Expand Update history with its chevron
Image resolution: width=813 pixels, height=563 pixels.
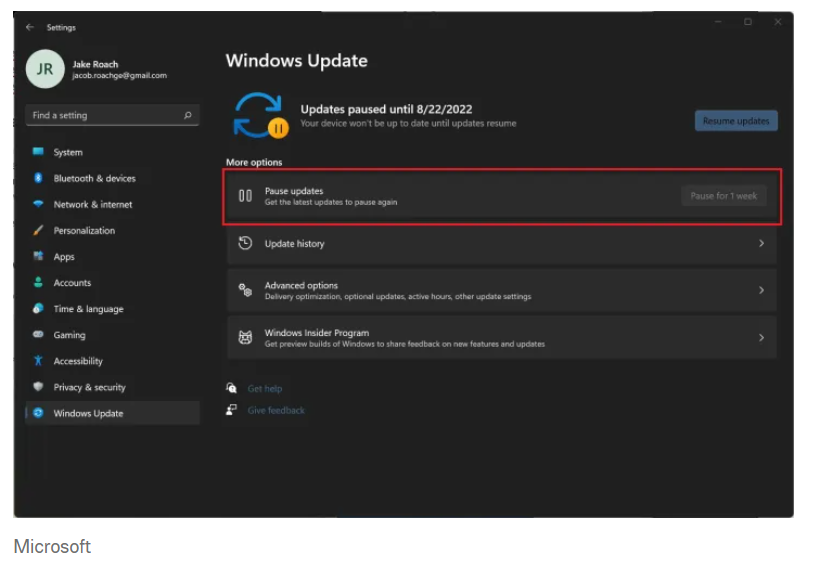pos(761,243)
